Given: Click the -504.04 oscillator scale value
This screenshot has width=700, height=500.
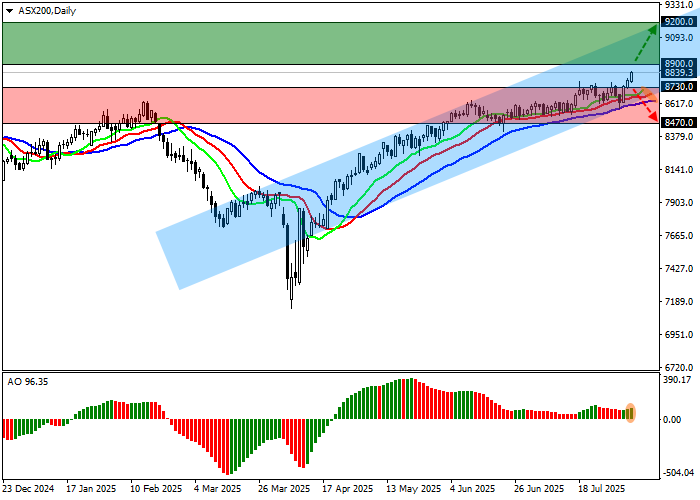Looking at the screenshot, I should [679, 473].
